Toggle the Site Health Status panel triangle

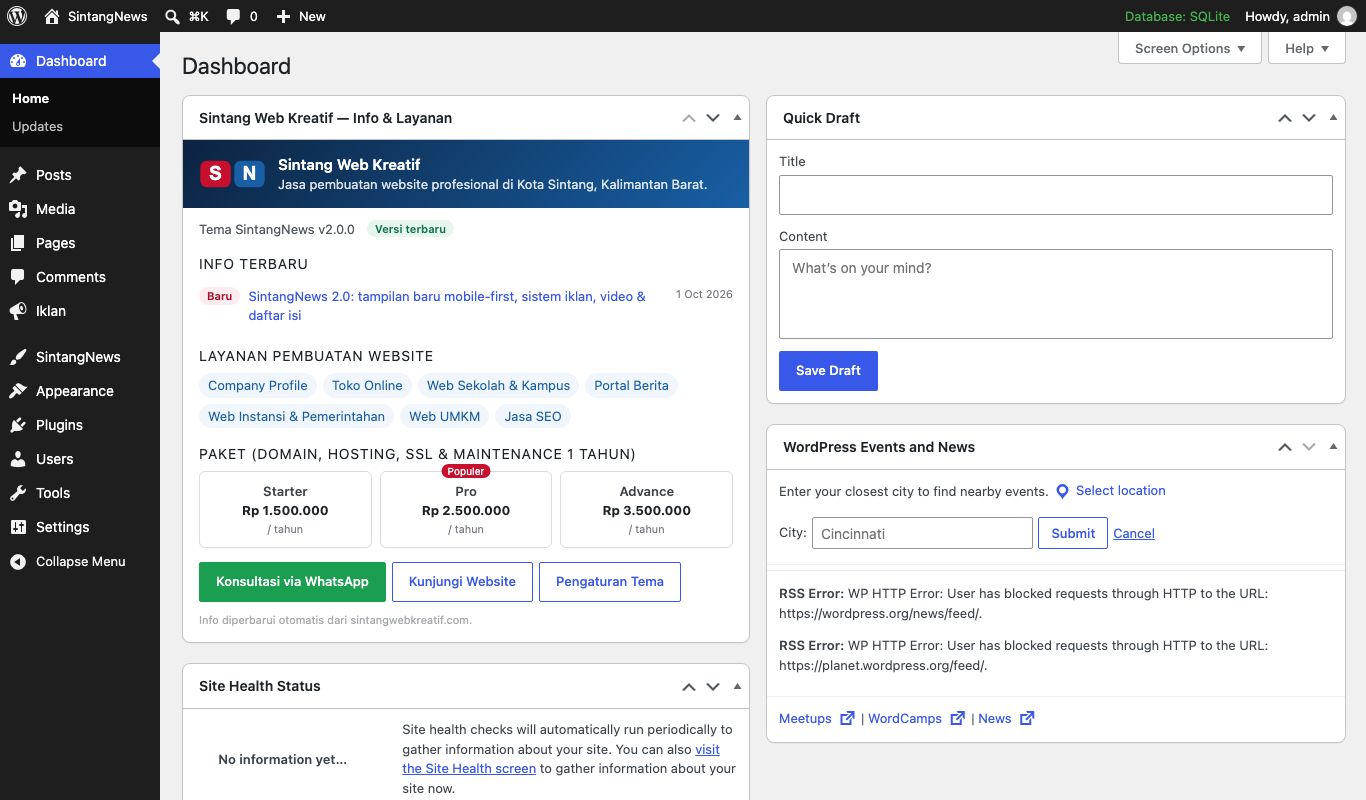point(737,686)
